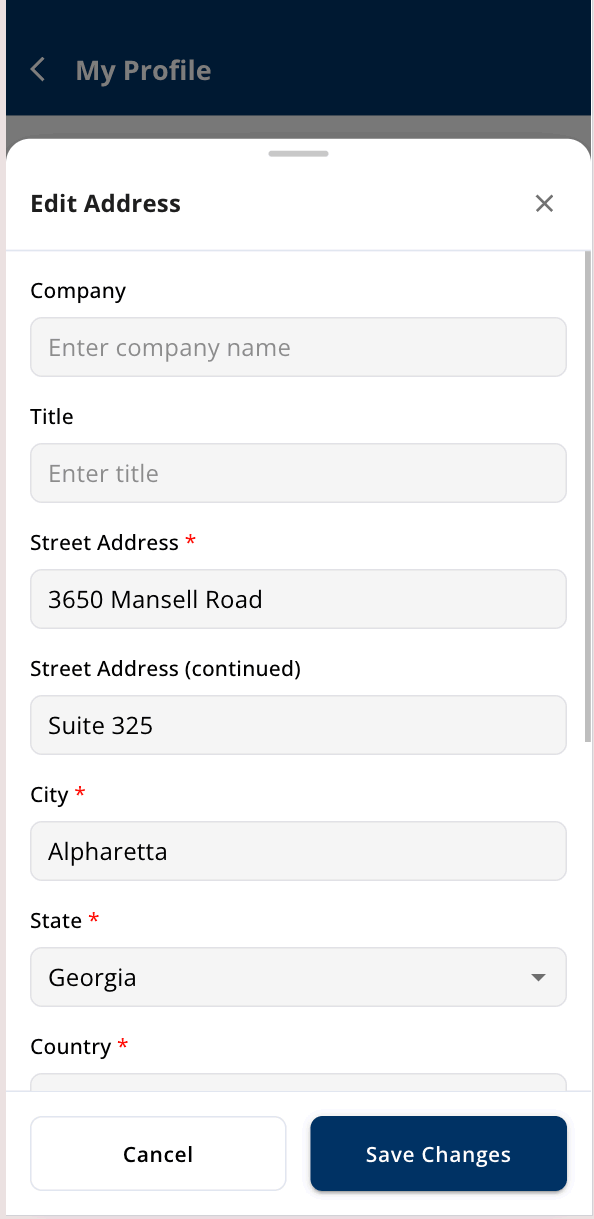
Task: Expand the State dropdown arrow
Action: tap(538, 978)
